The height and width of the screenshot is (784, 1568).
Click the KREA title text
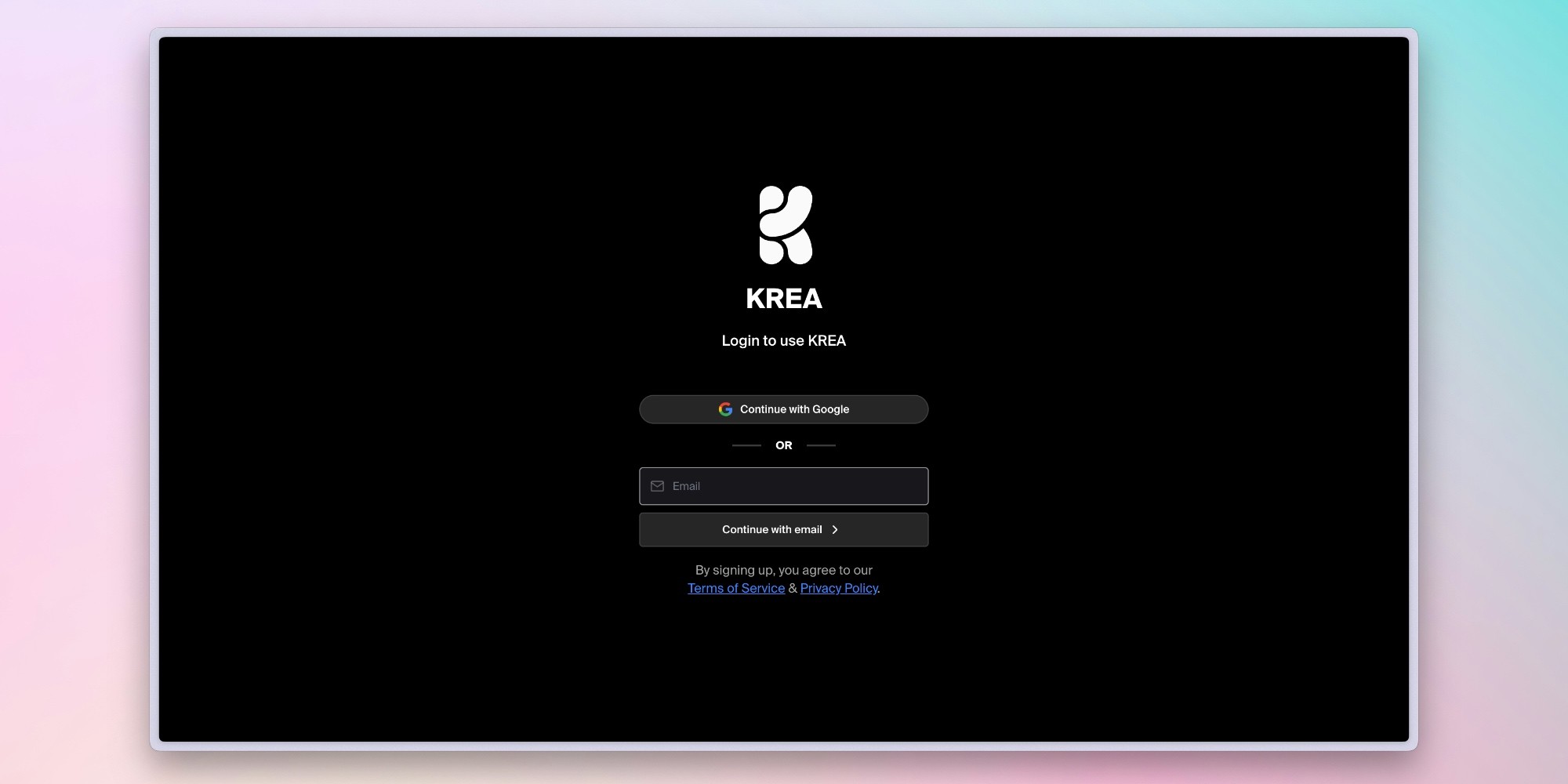784,299
